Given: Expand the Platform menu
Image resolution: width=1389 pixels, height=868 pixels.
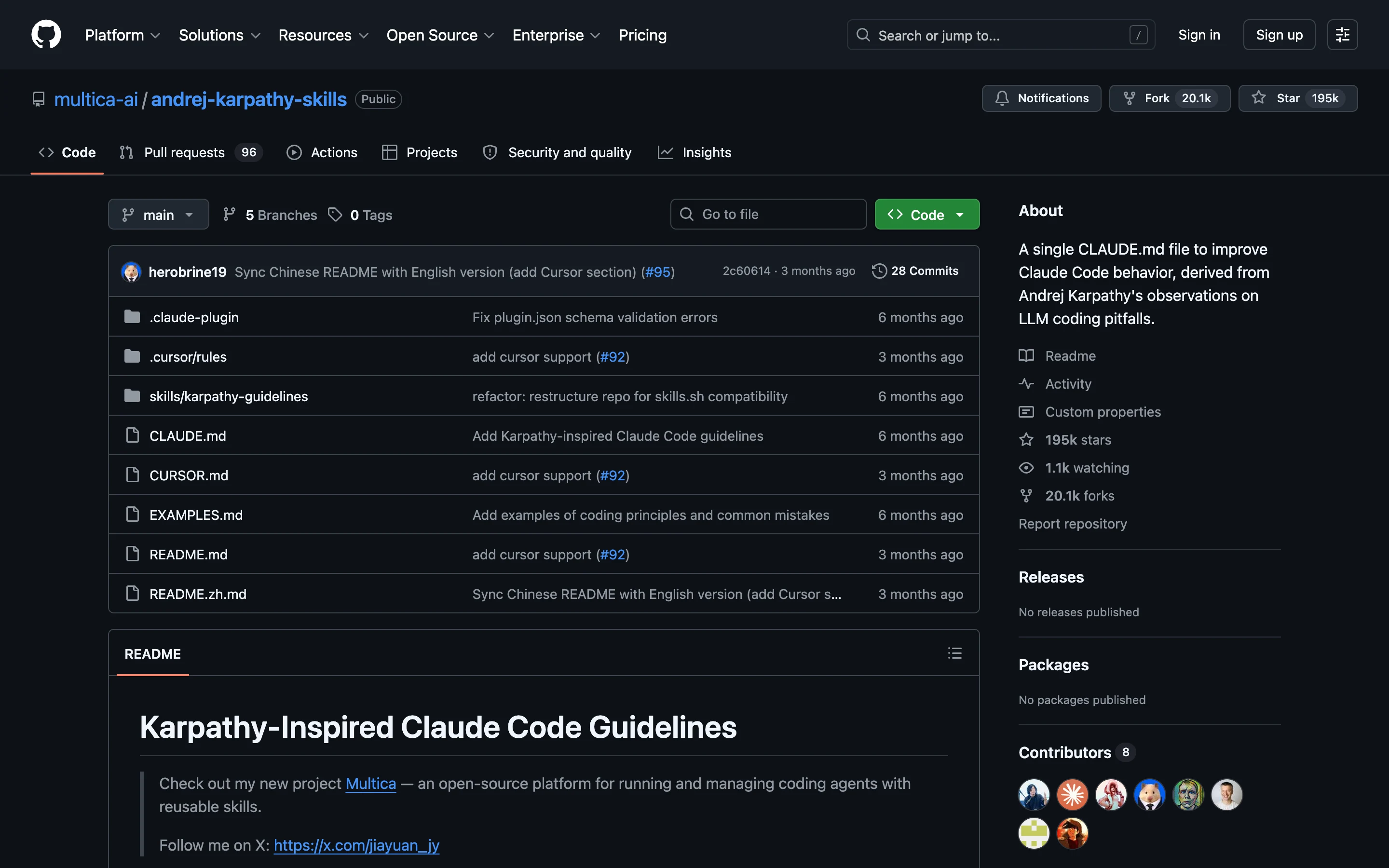Looking at the screenshot, I should coord(122,35).
